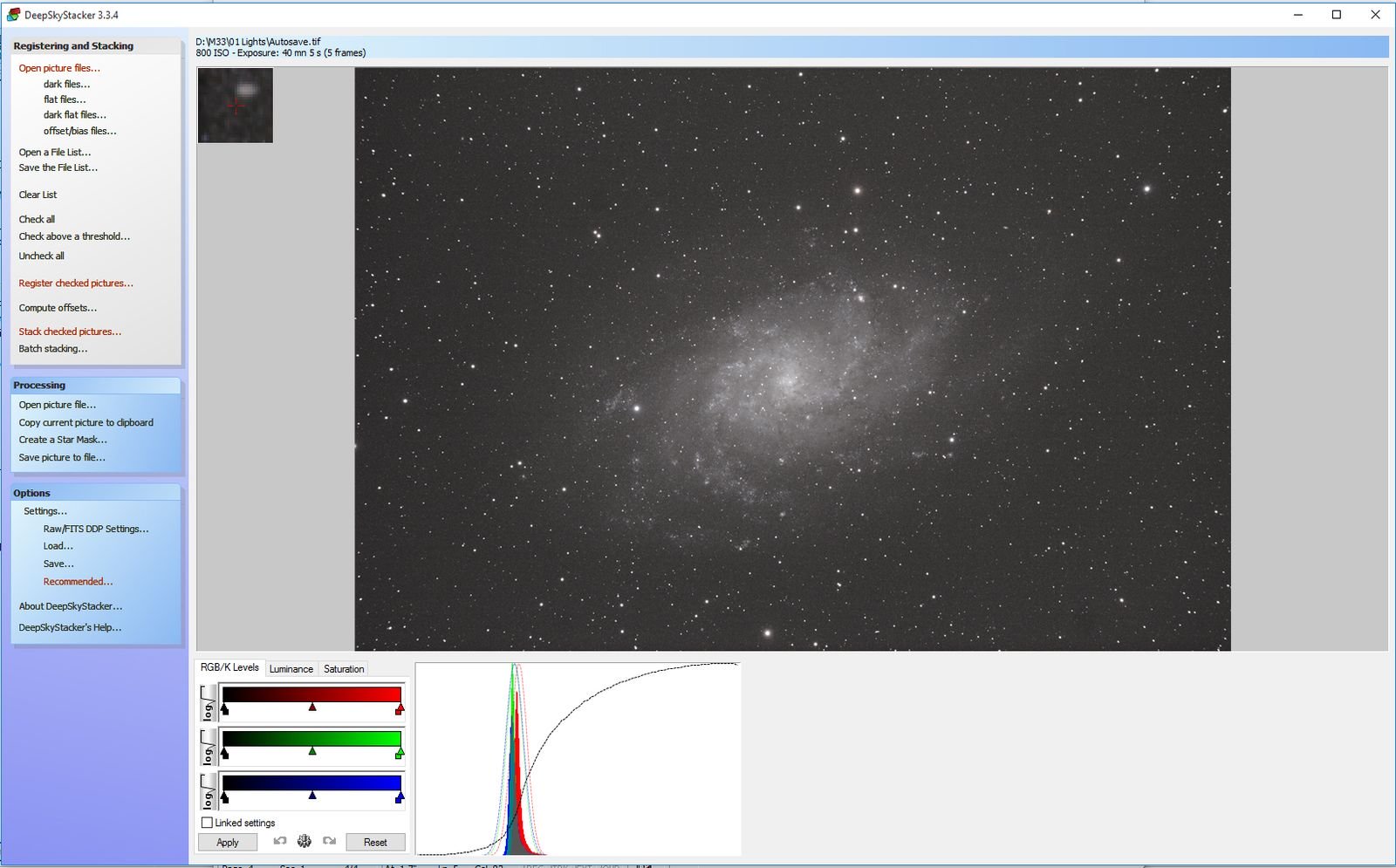Copy current picture to clipboard
The image size is (1396, 868).
tap(86, 422)
